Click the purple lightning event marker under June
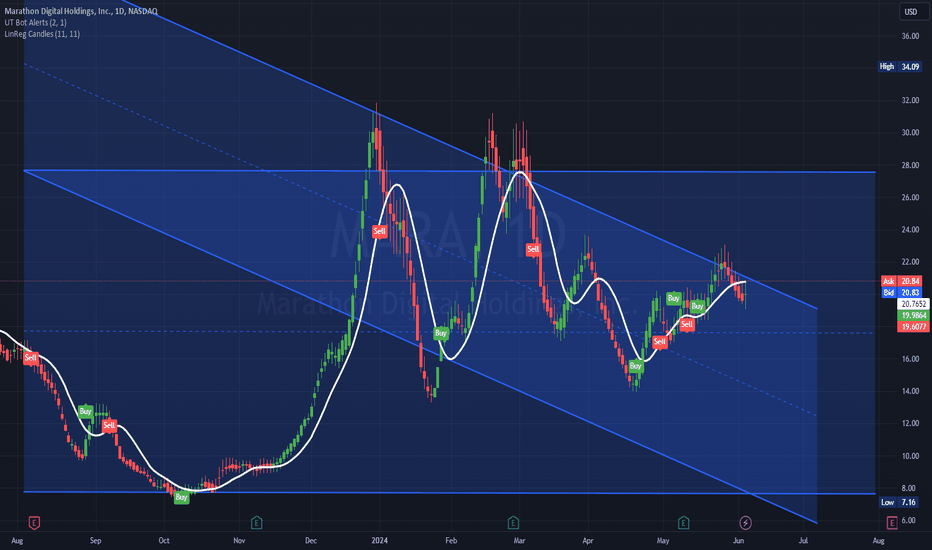Viewport: 932px width, 550px height. [x=745, y=523]
